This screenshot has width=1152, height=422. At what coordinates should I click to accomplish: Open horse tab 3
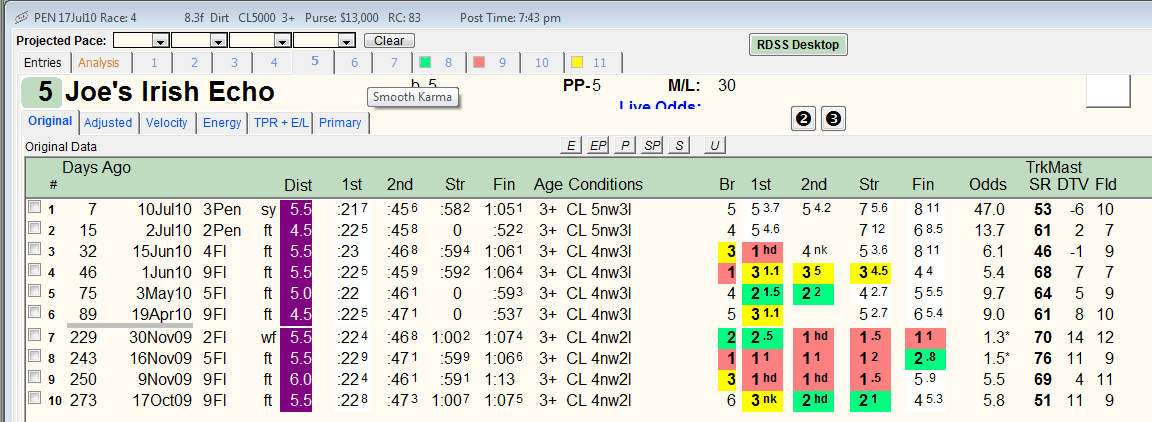tap(234, 62)
